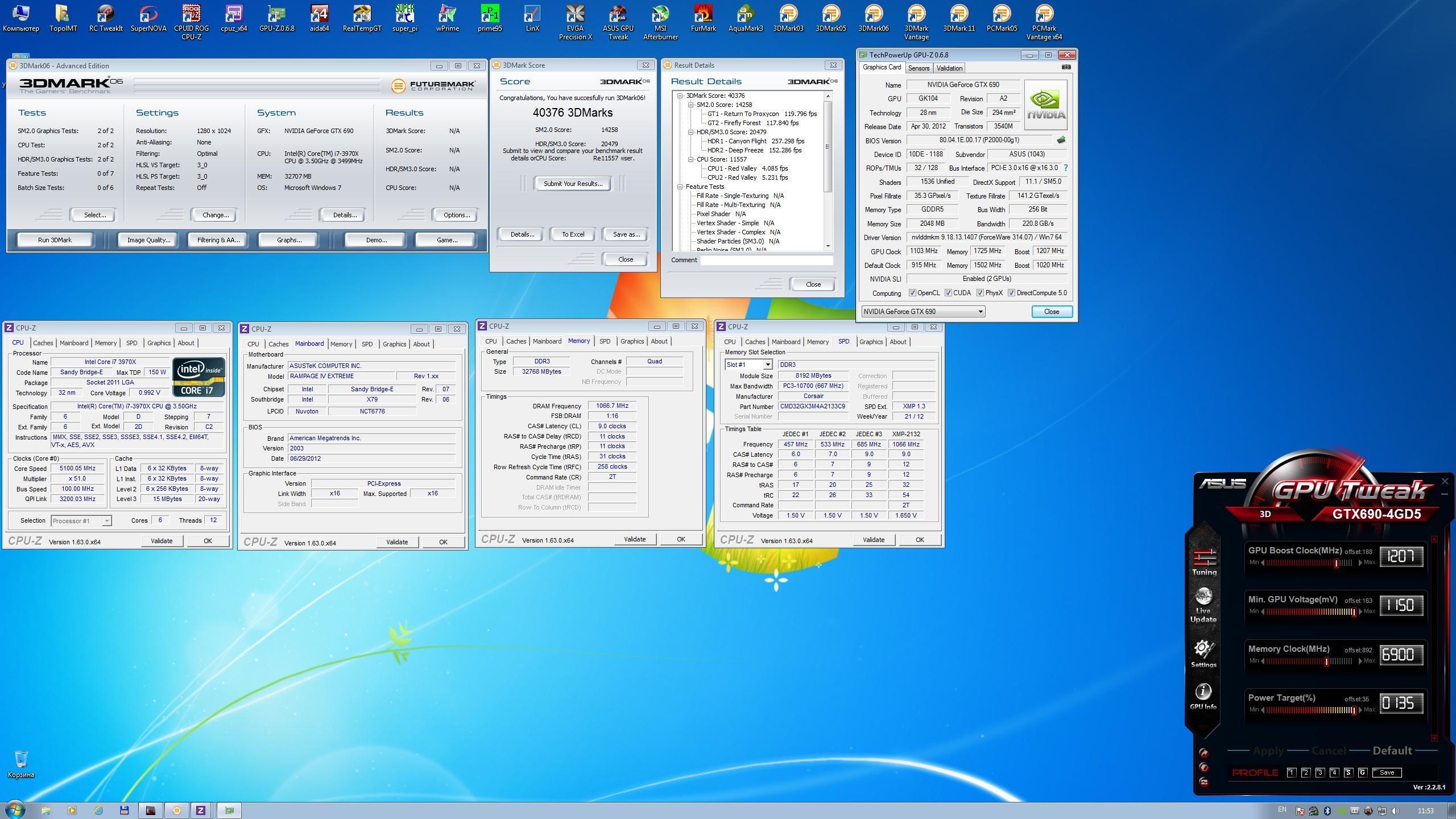Toggle the 3D mode button in GPU Tweak
Image resolution: width=1456 pixels, height=819 pixels.
1265,514
